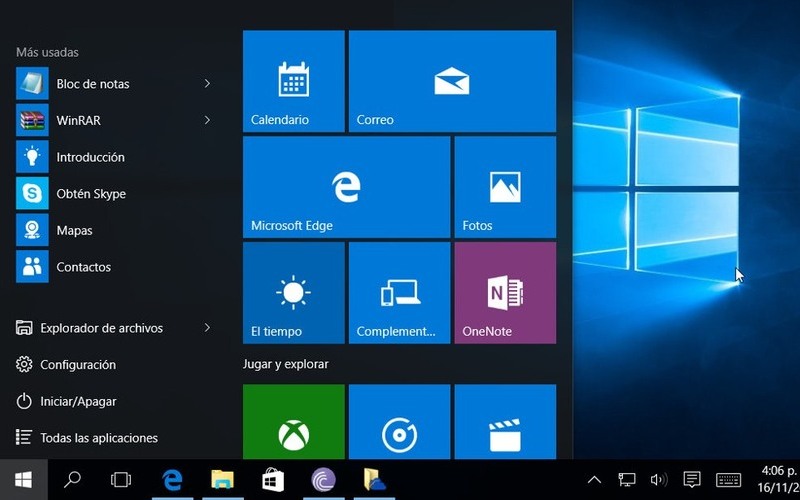Launch Edge from the taskbar
The width and height of the screenshot is (800, 500).
[x=172, y=480]
